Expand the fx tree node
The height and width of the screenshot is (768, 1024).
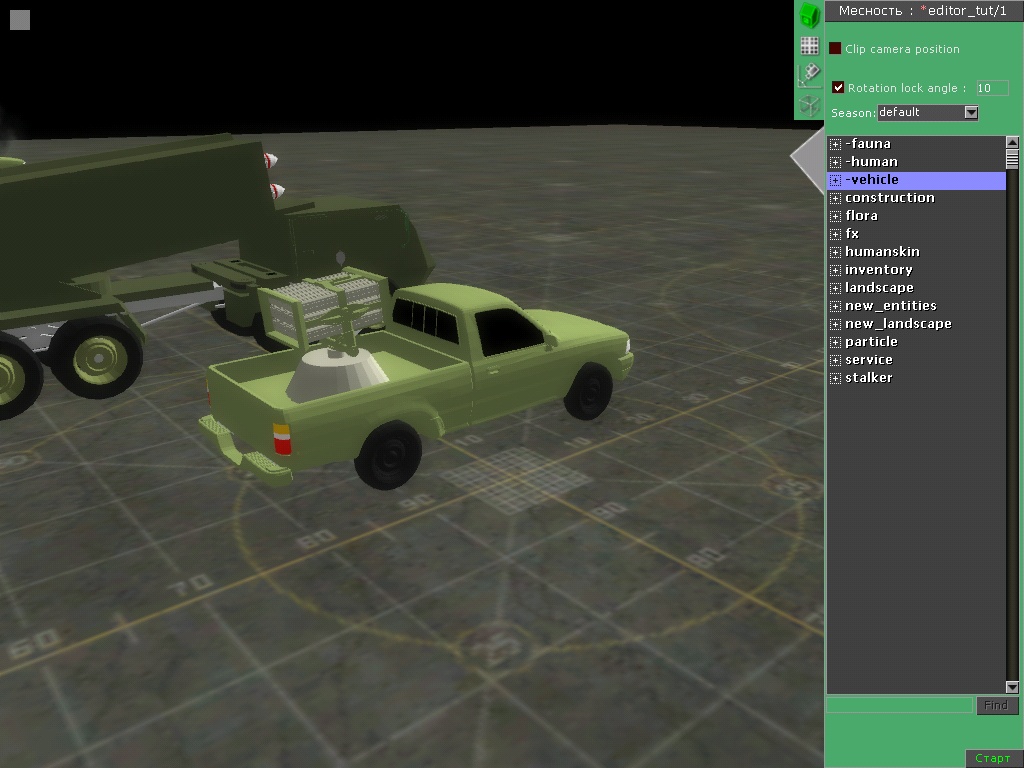point(835,234)
